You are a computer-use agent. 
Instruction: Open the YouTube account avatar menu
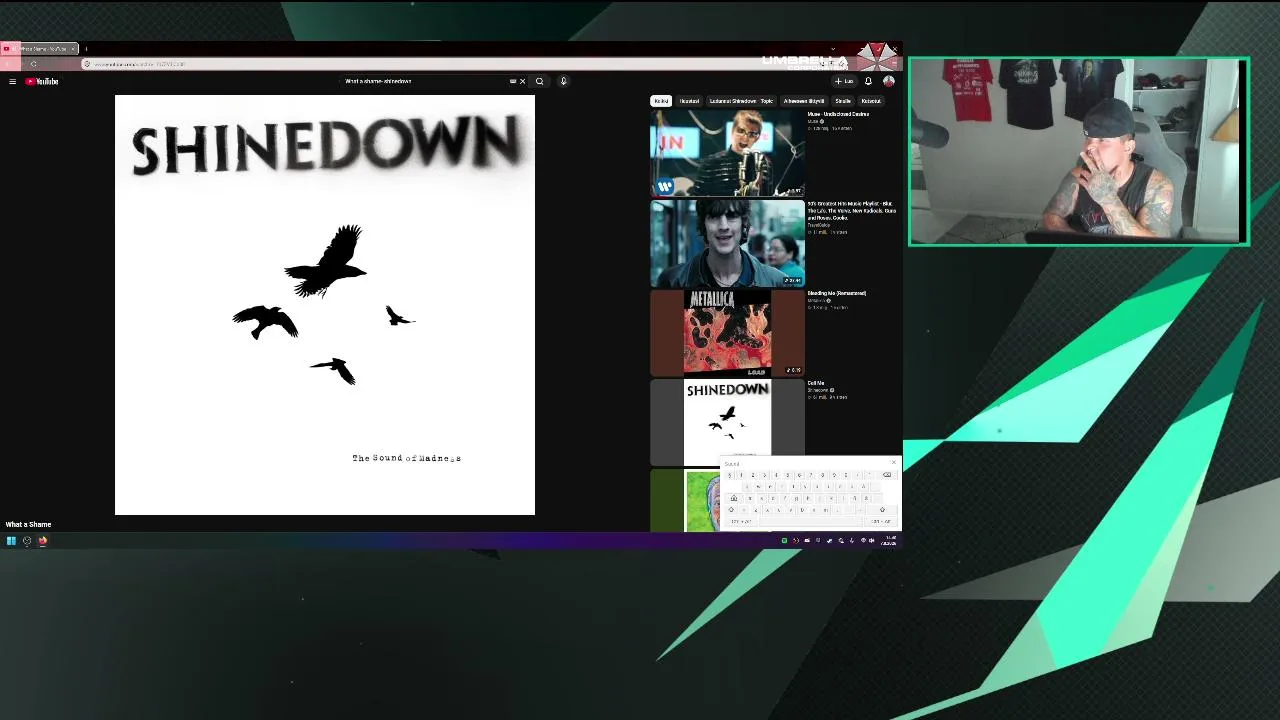coord(888,81)
